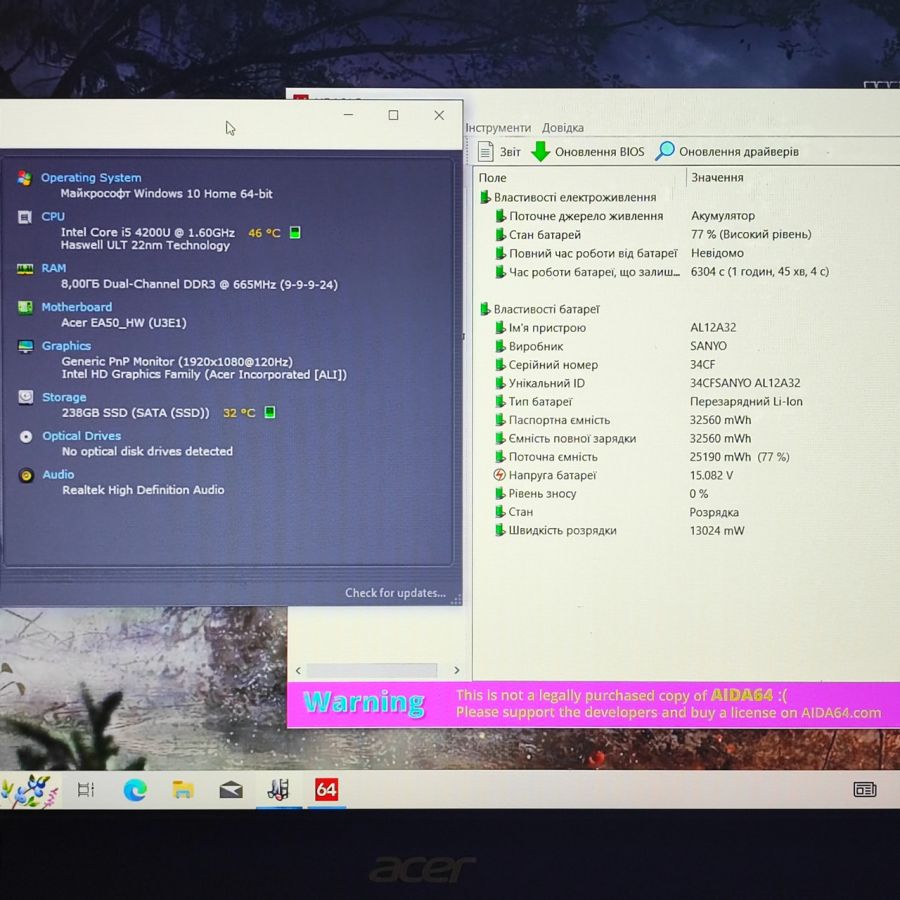Click the RAM module icon in Speccy

click(x=25, y=269)
